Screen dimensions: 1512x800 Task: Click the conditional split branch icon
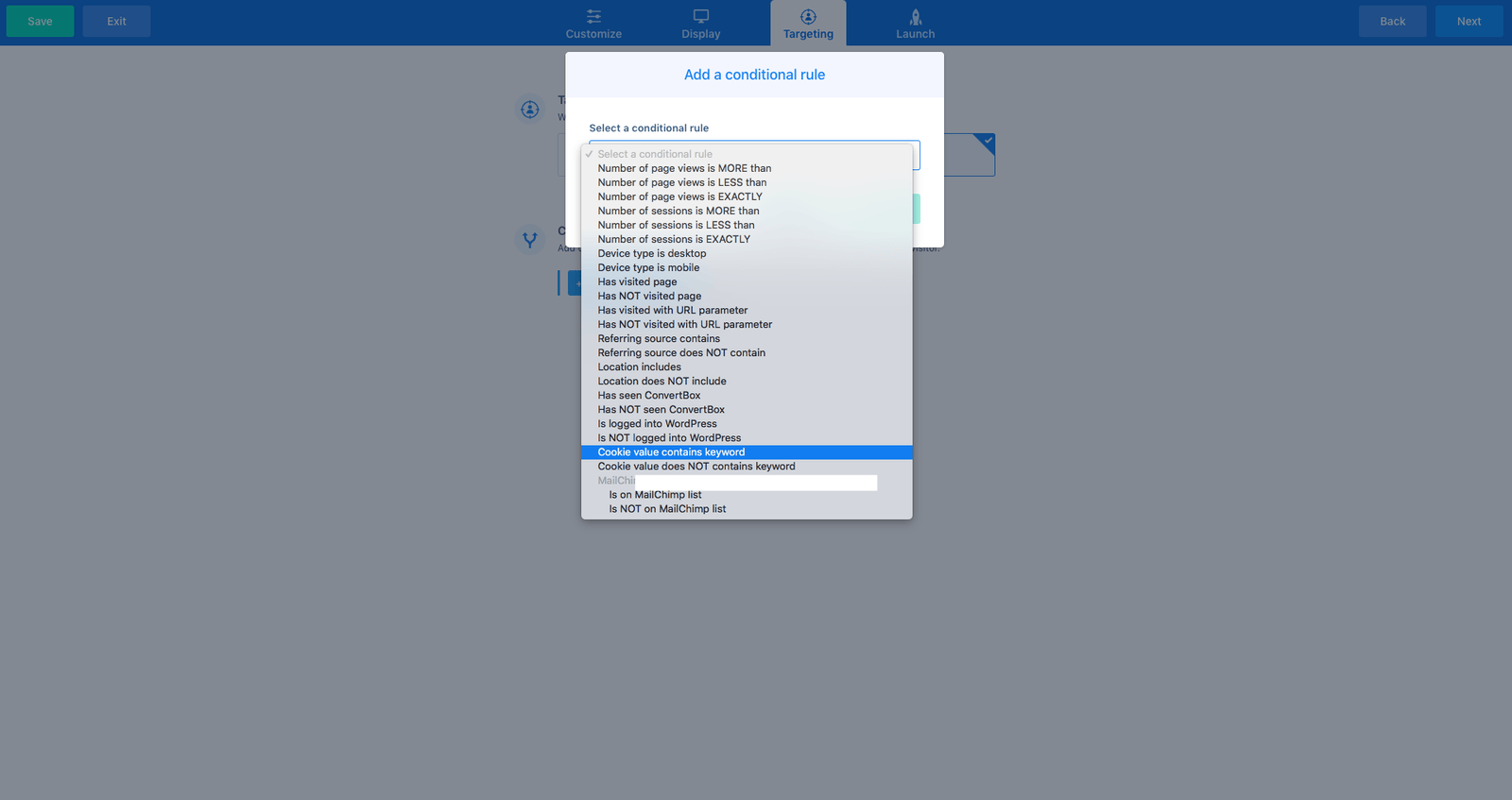530,240
